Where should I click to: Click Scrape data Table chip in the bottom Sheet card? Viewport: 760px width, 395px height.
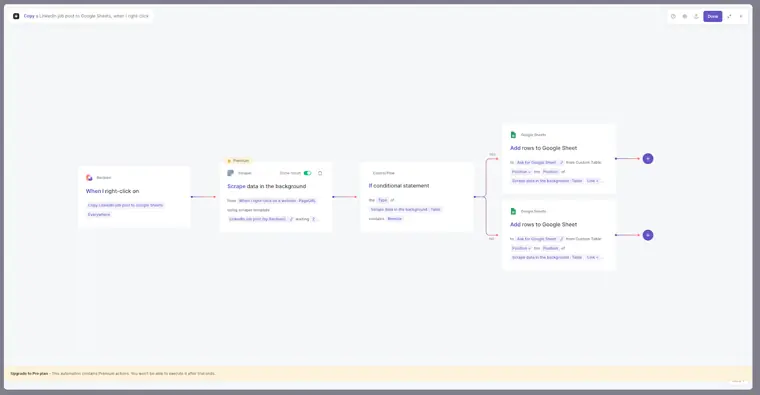547,257
